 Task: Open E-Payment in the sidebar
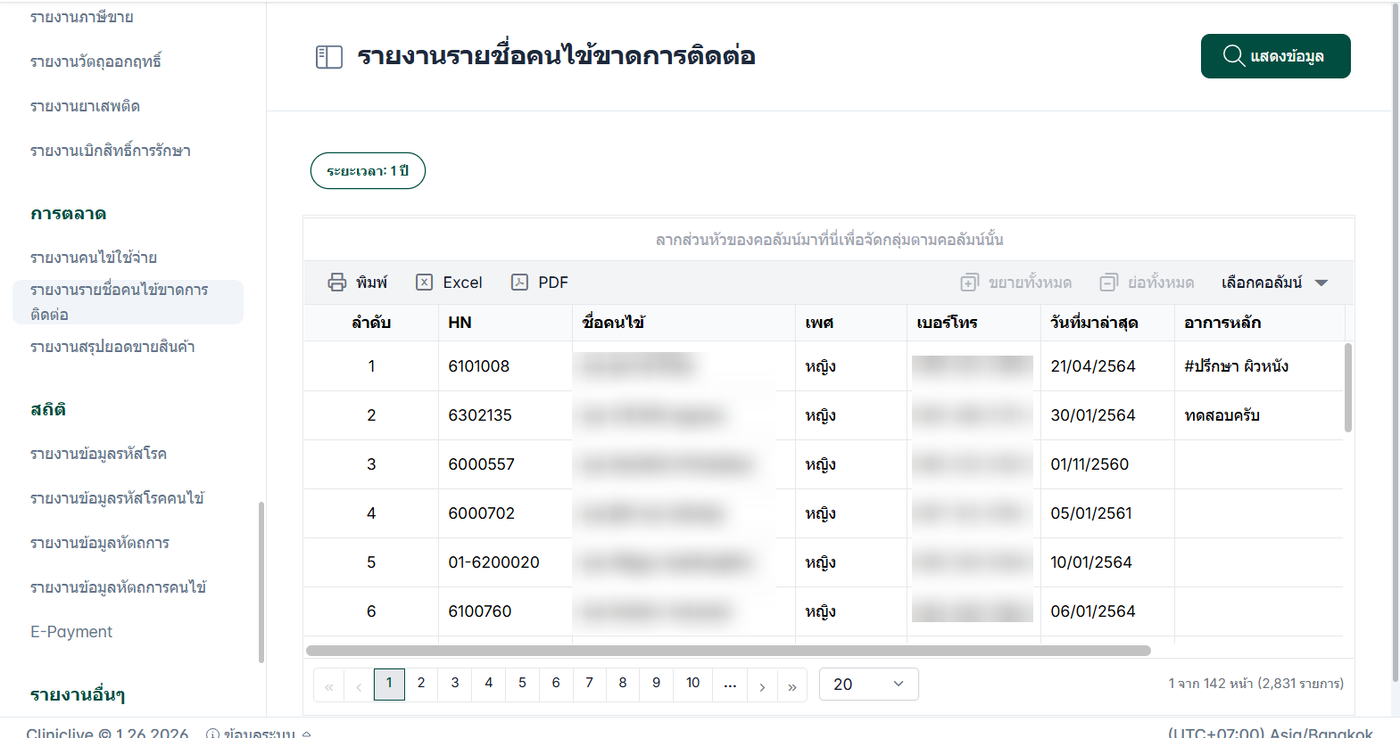pos(71,632)
